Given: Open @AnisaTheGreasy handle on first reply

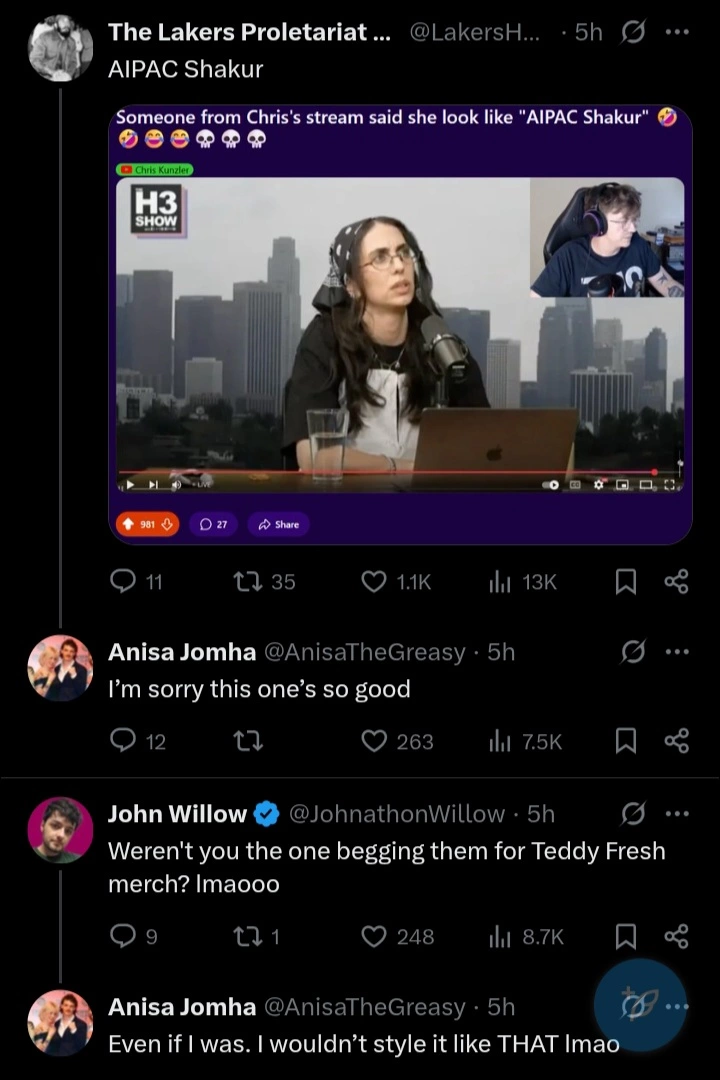Looking at the screenshot, I should coord(364,652).
